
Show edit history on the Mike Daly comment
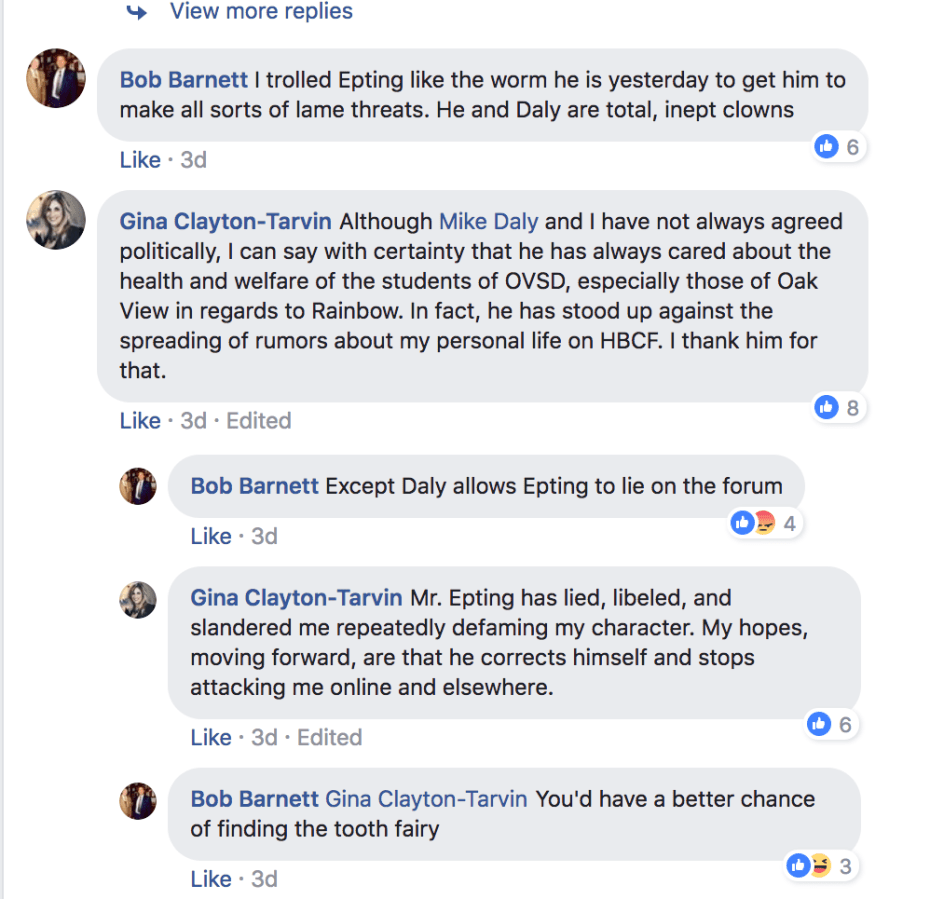point(259,421)
